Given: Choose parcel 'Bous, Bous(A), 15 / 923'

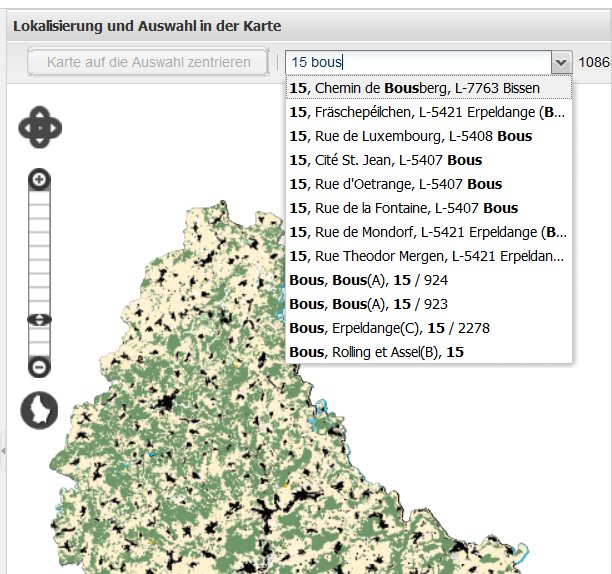Looking at the screenshot, I should (x=367, y=304).
